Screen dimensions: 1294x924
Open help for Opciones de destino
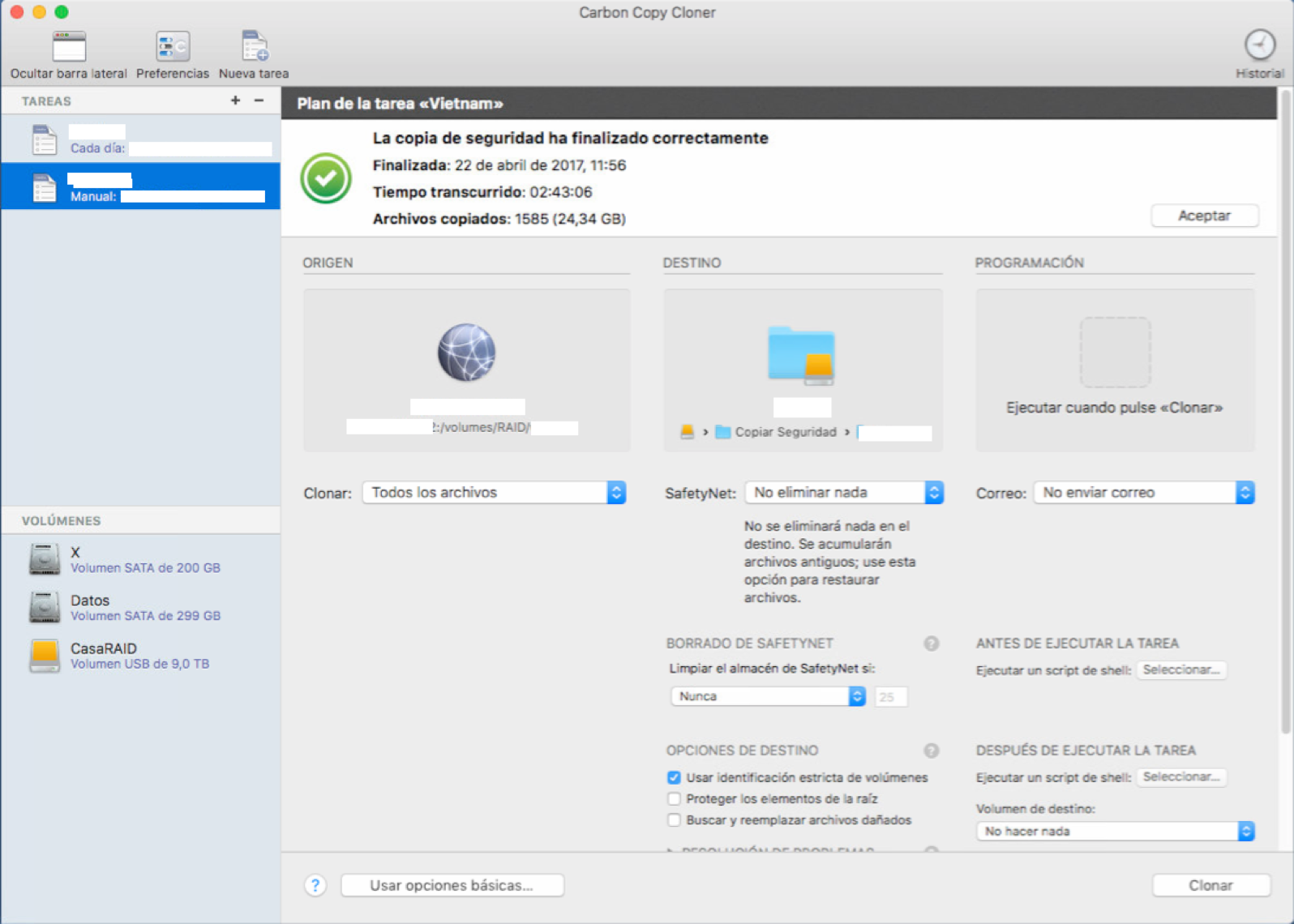pyautogui.click(x=932, y=751)
